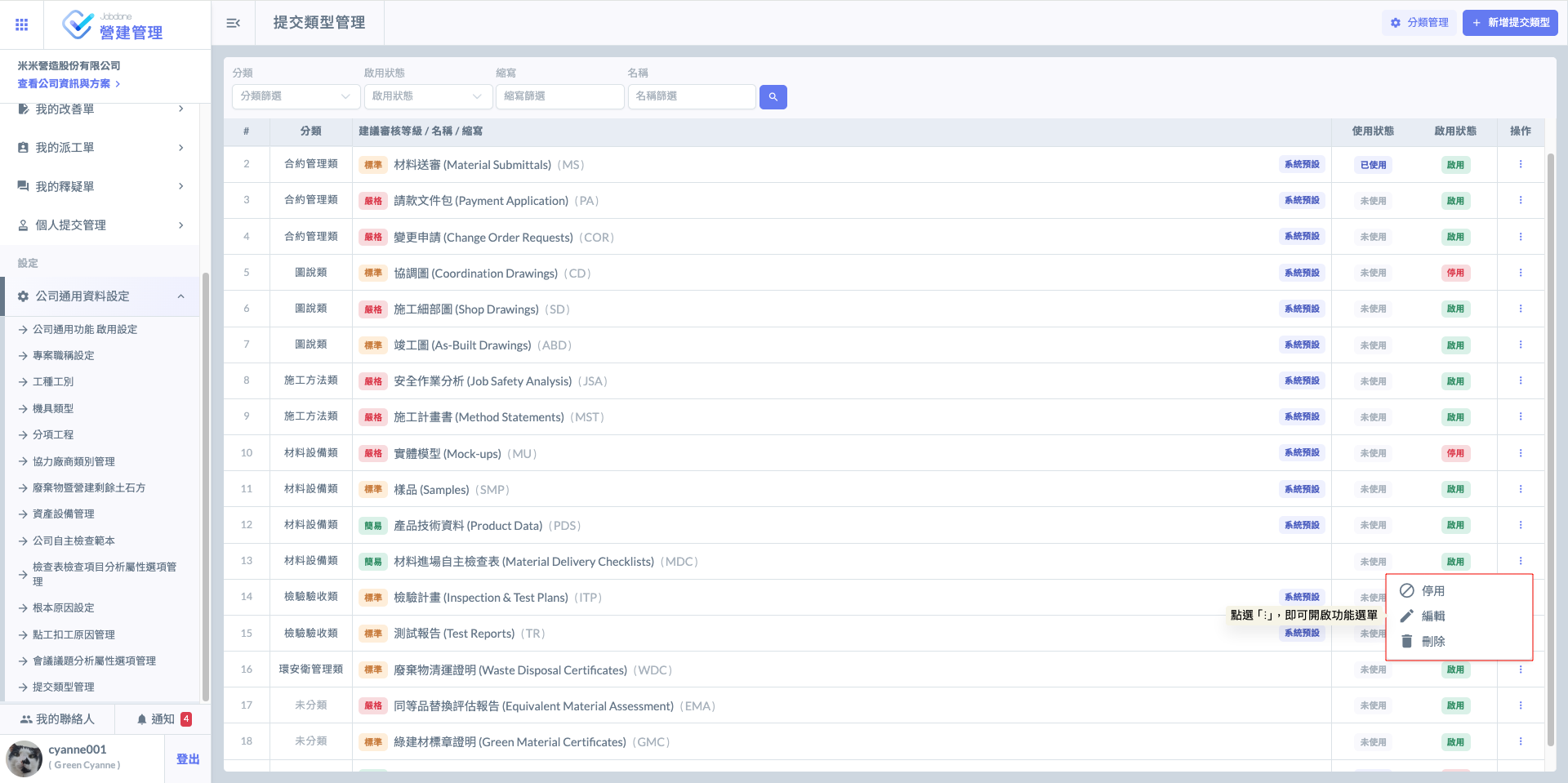Viewport: 1568px width, 783px height.
Task: Open the three-dot menu for the 材料送審 row
Action: [x=1520, y=164]
